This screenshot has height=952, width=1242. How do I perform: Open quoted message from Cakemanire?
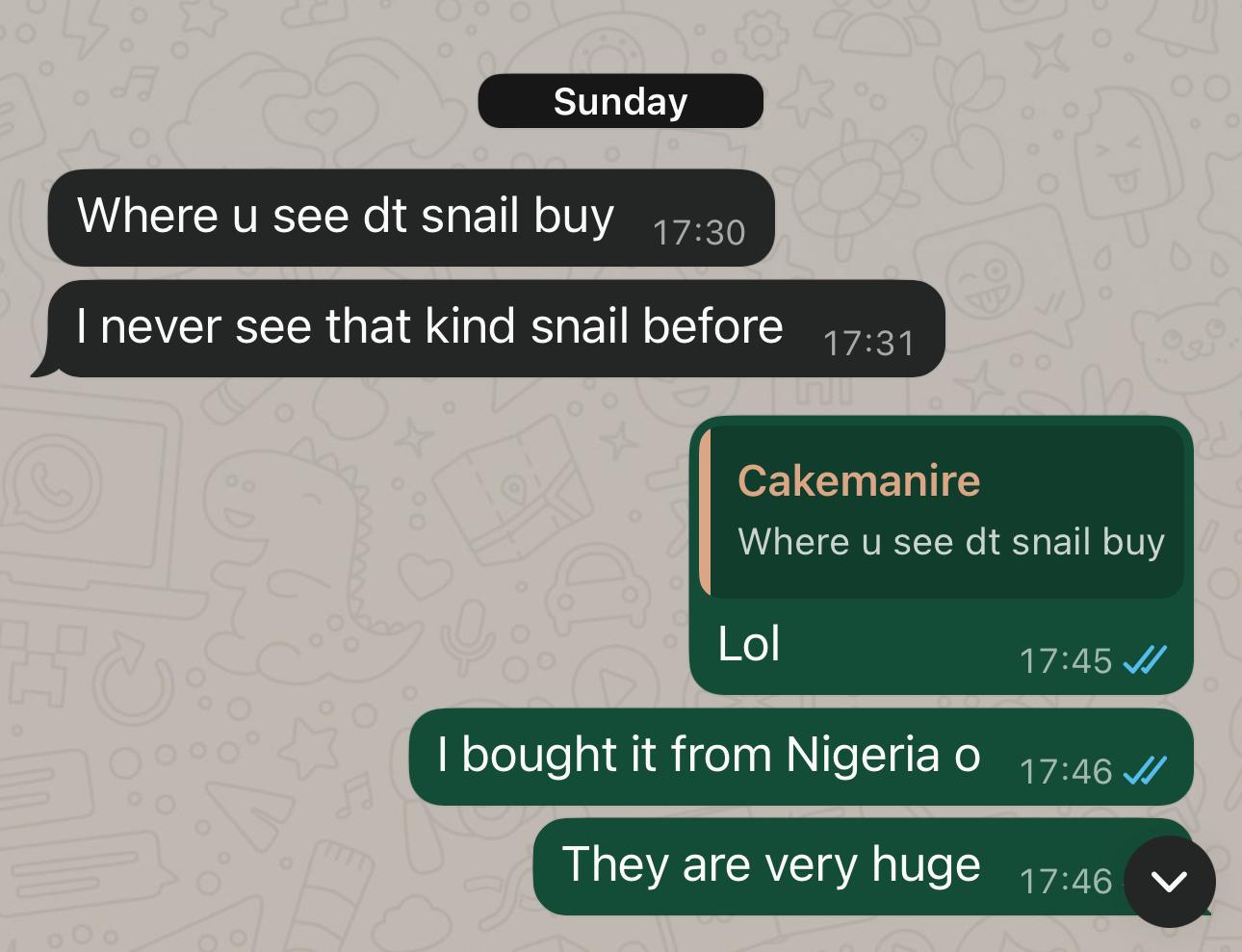[942, 511]
